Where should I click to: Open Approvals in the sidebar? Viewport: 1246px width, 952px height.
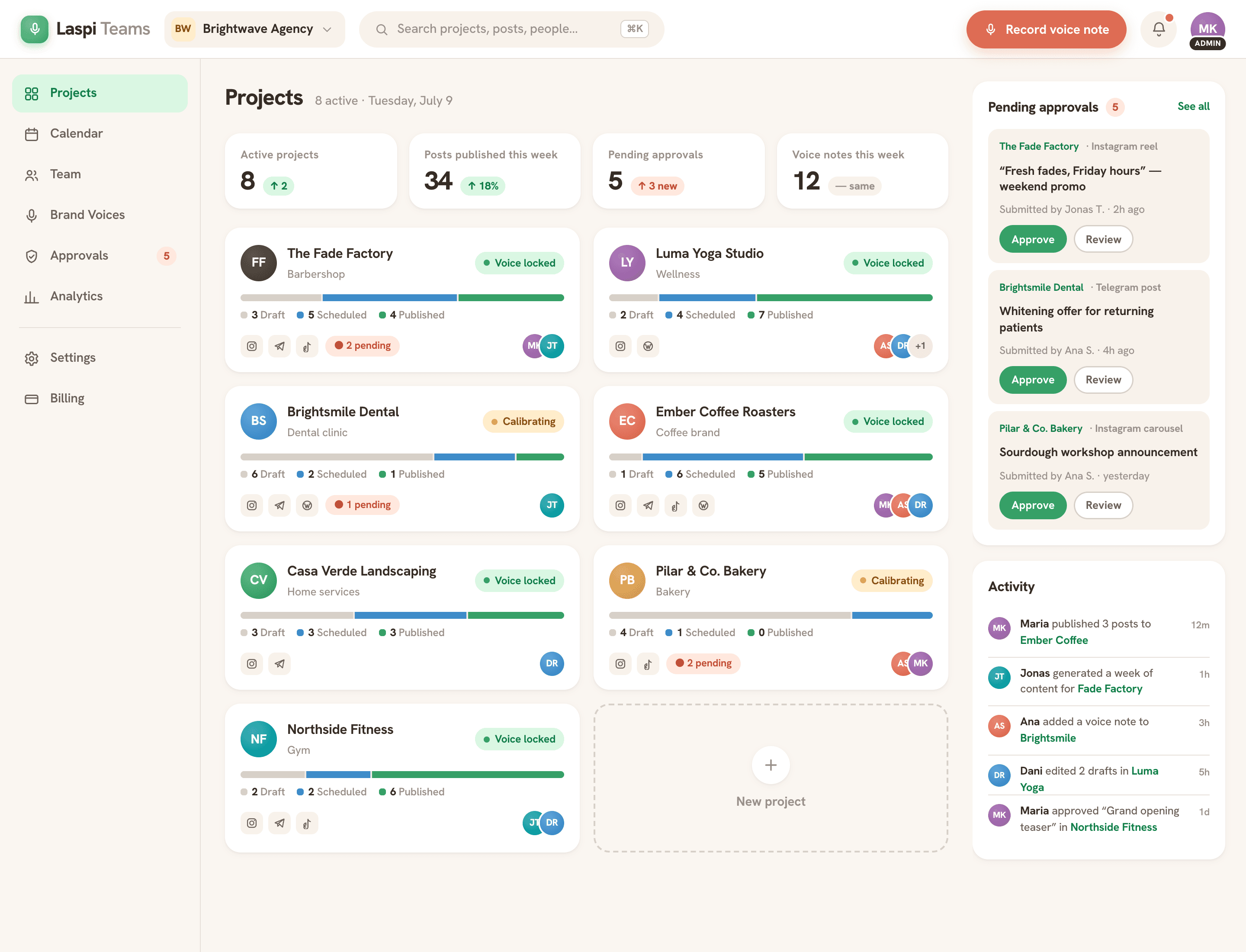coord(100,256)
